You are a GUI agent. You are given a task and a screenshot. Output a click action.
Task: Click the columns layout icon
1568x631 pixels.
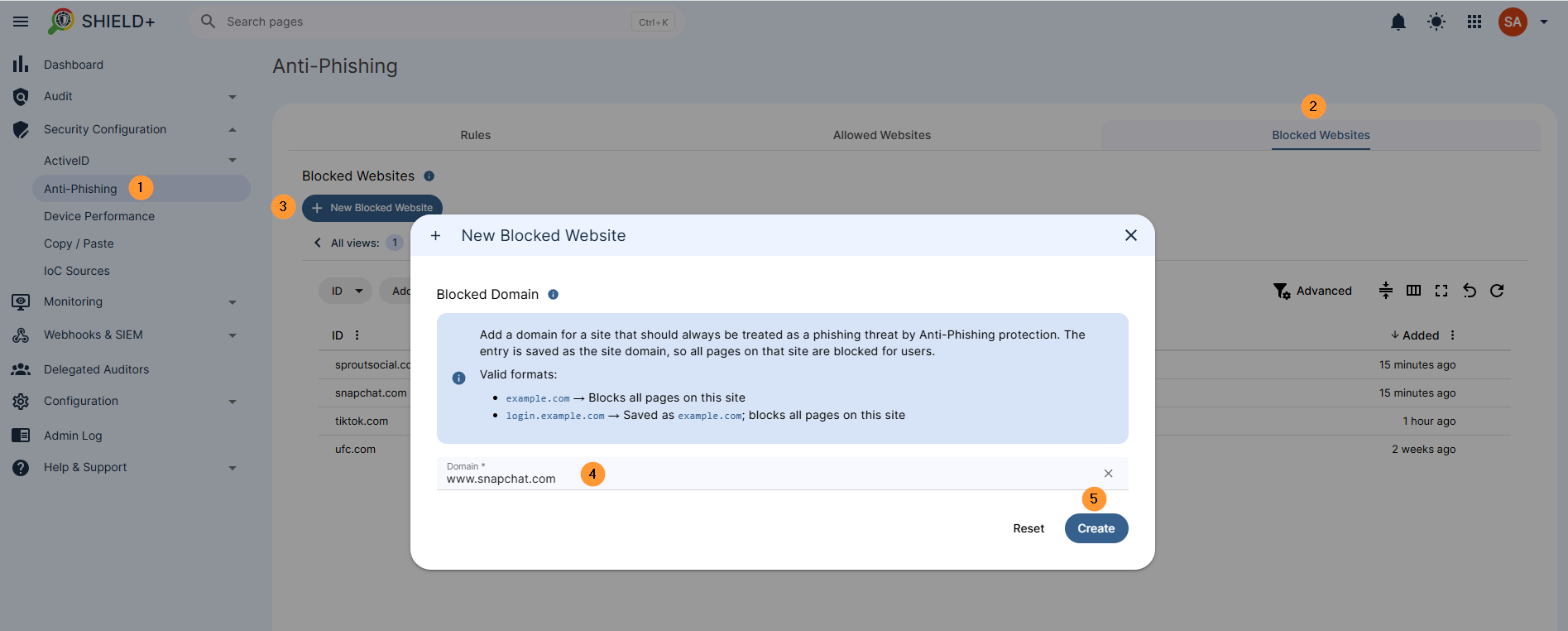(1413, 291)
